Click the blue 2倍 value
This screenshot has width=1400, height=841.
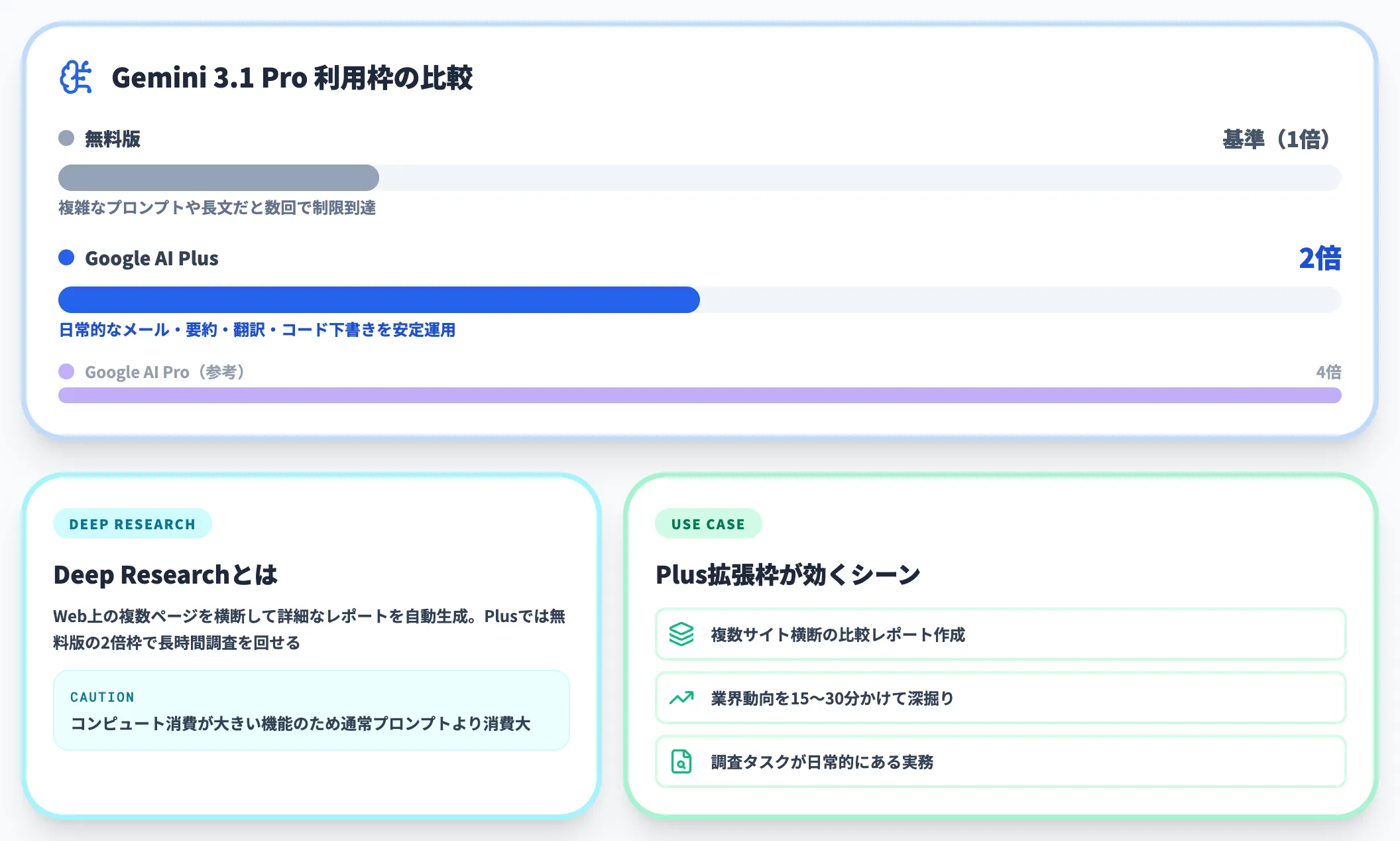(x=1320, y=258)
